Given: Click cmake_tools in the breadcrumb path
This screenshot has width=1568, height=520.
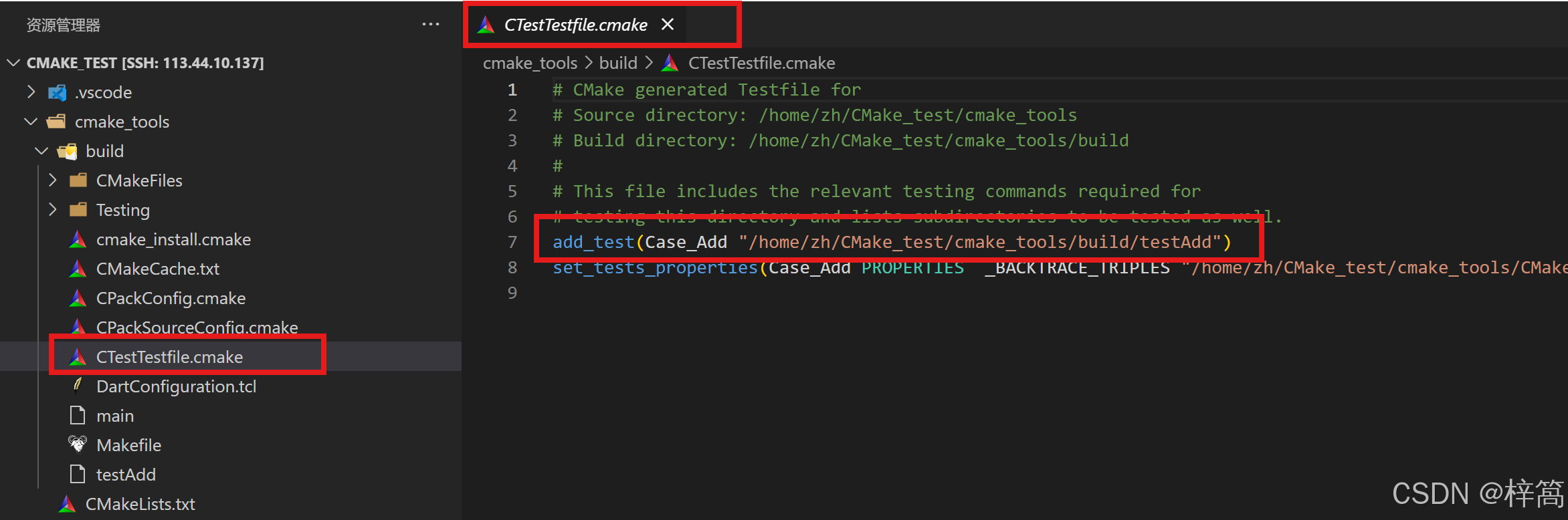Looking at the screenshot, I should tap(530, 63).
